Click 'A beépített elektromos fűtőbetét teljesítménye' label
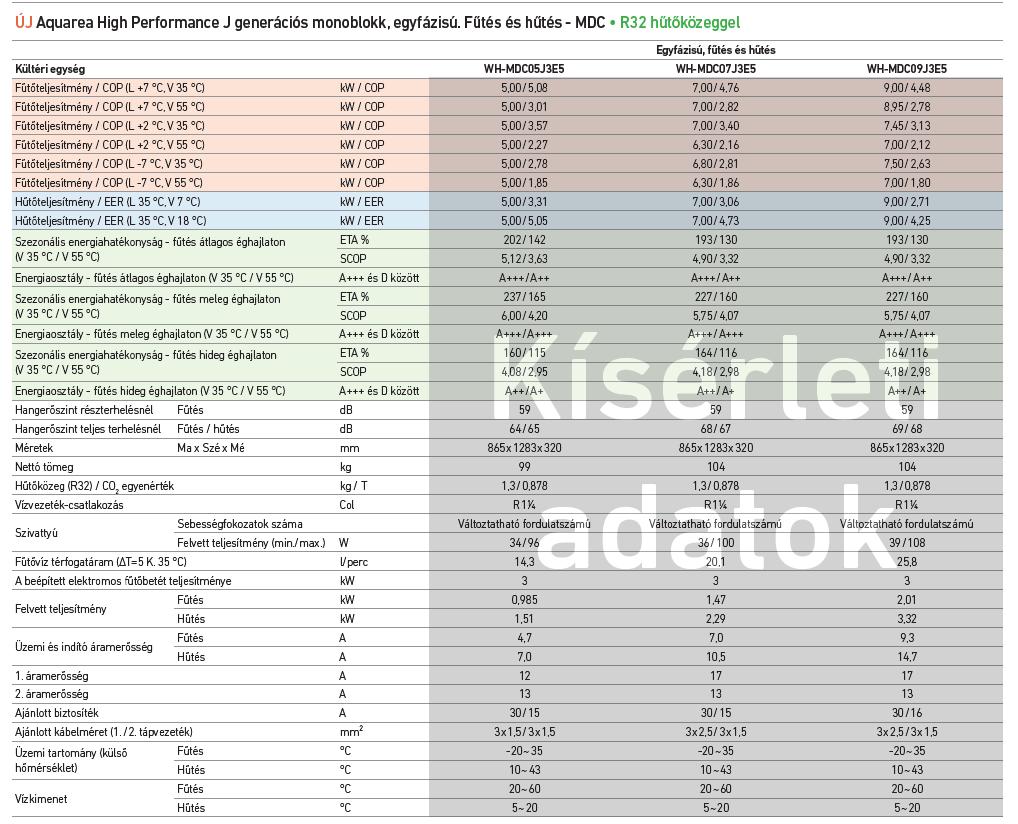This screenshot has width=1018, height=824. pos(123,581)
